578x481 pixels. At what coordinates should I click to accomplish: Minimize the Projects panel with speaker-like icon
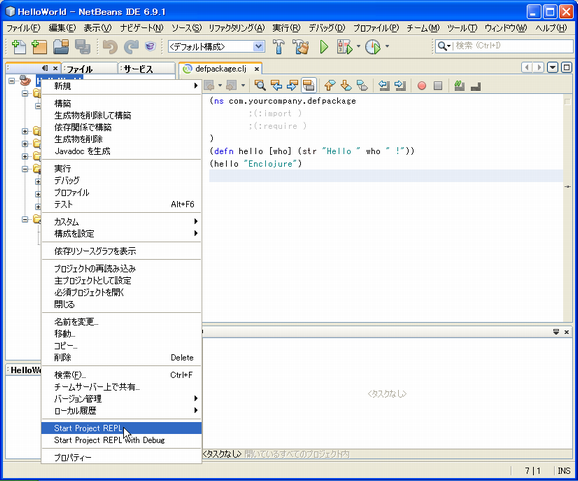coord(45,68)
